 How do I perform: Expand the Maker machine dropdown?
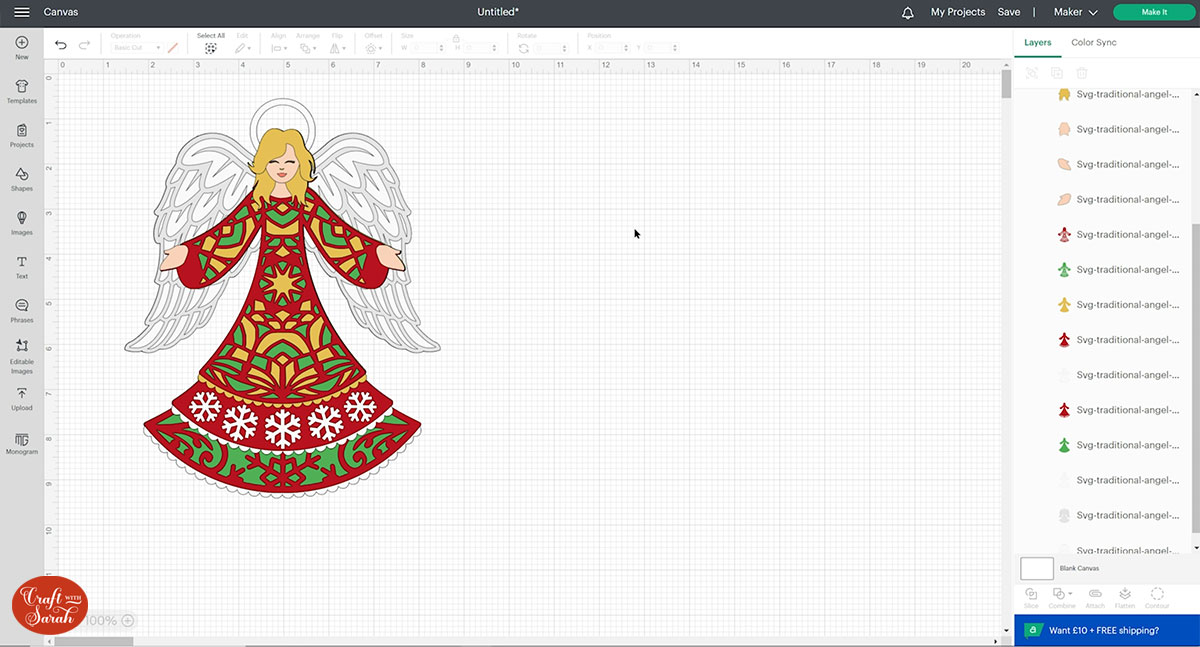coord(1076,12)
